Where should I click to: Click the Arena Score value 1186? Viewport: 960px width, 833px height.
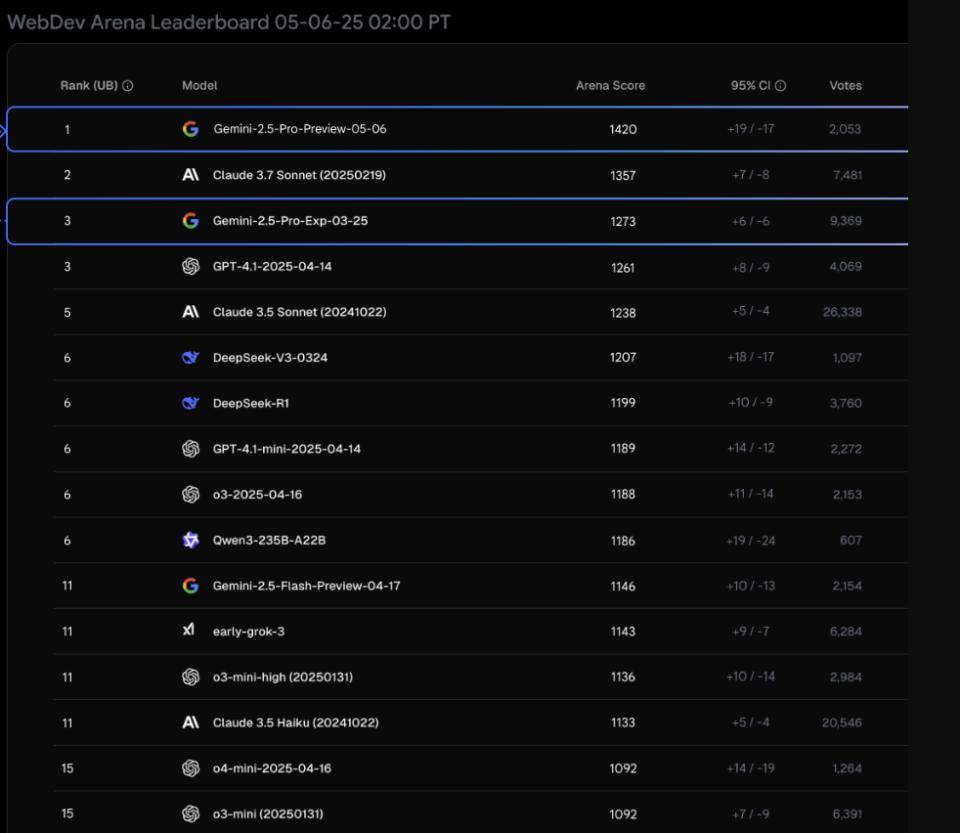pos(623,540)
